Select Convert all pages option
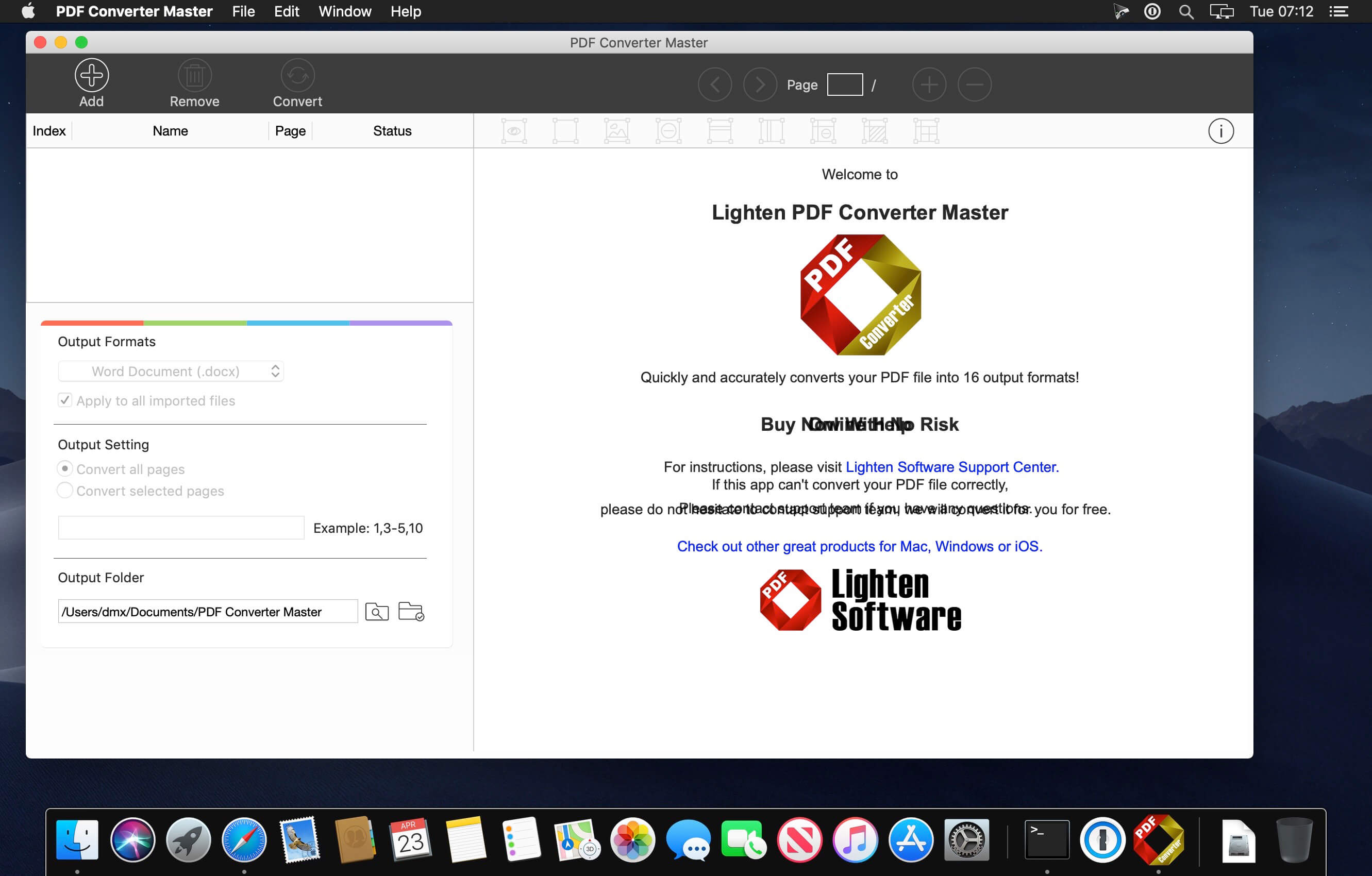 pyautogui.click(x=65, y=469)
